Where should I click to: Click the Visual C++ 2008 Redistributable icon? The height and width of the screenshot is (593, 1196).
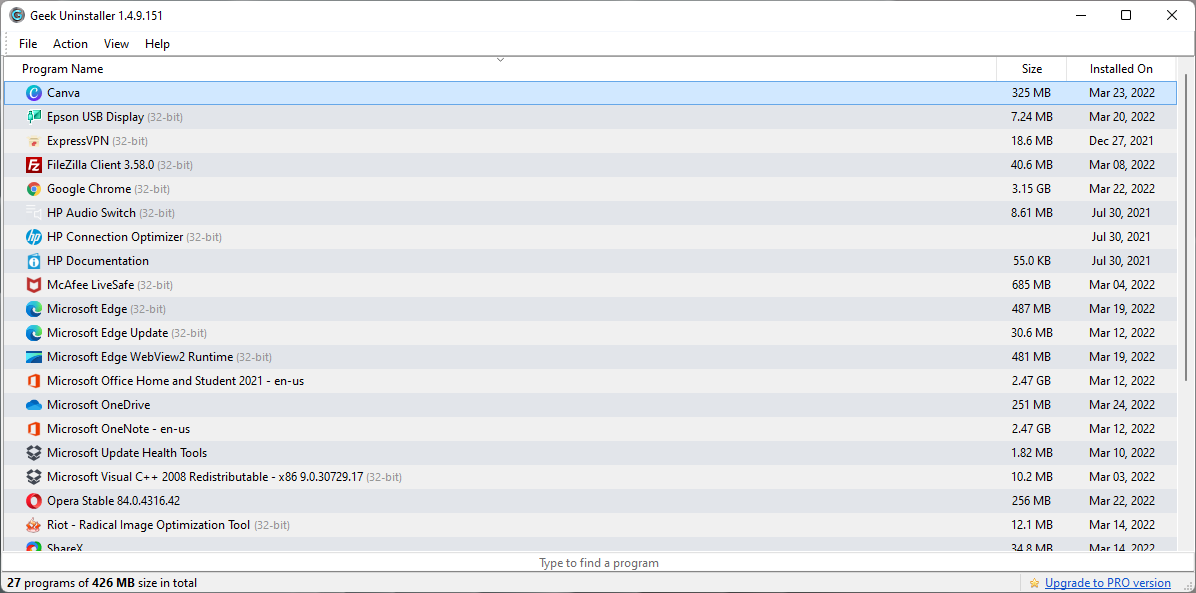point(34,477)
